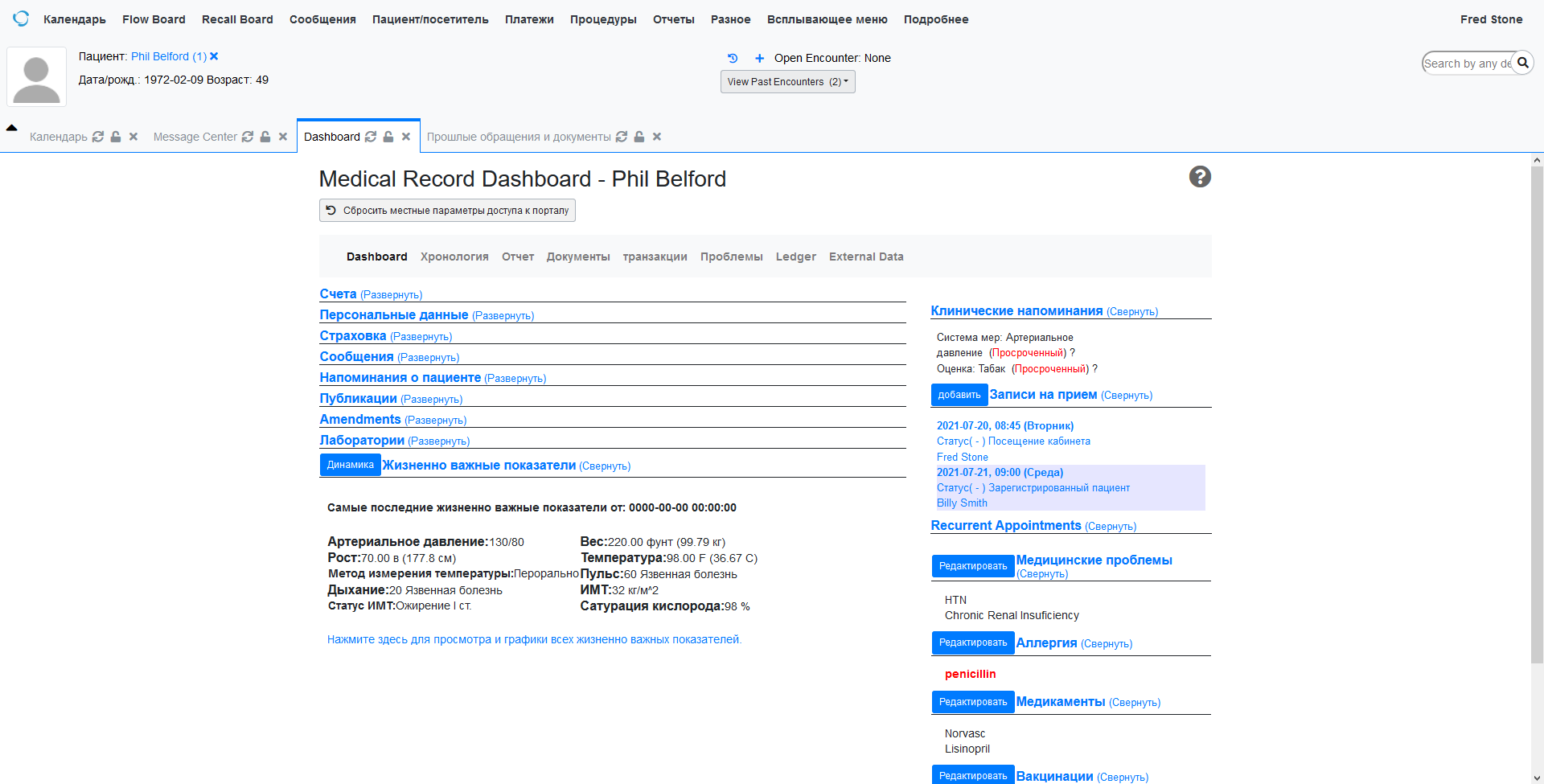Click the page vertical scrollbar
The height and width of the screenshot is (784, 1544).
[1537, 402]
